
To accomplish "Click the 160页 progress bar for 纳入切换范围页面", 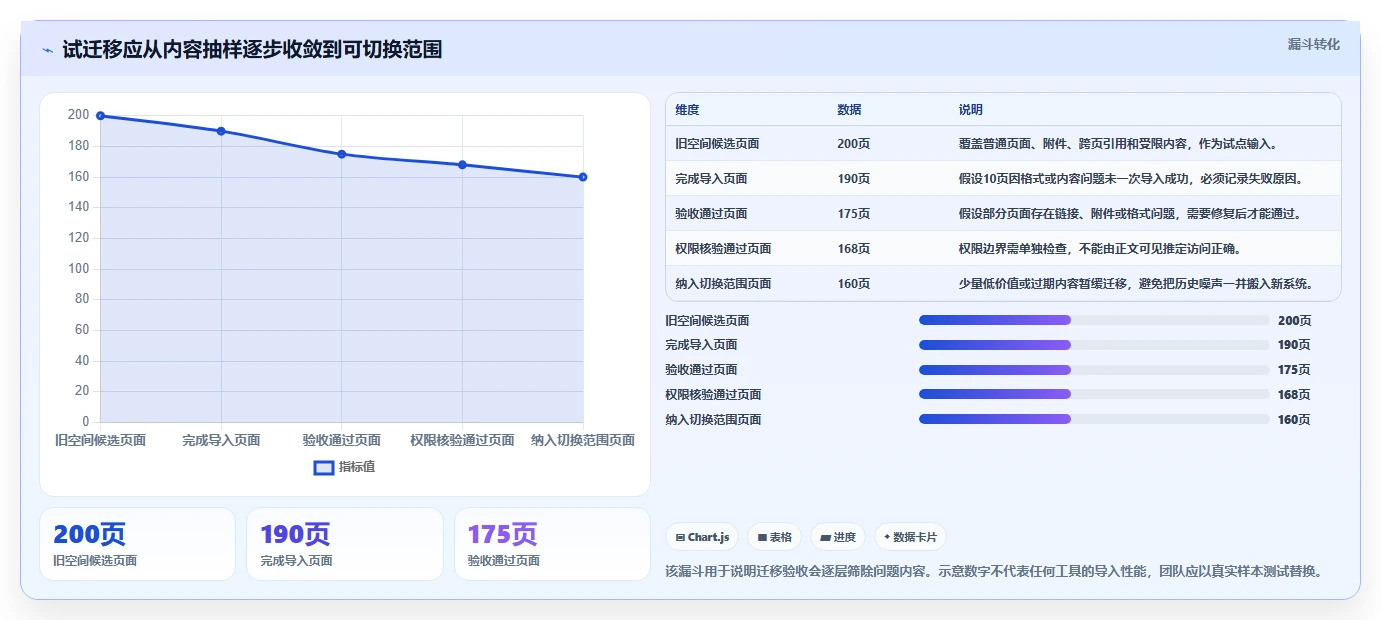I will point(1094,420).
